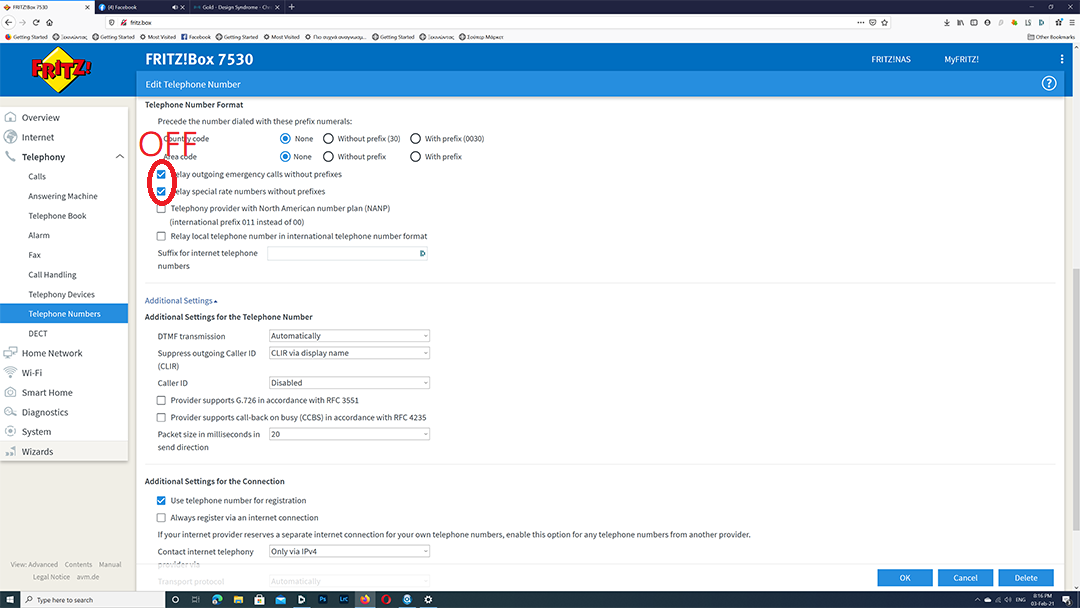
Task: Switch to the Facebook browser tab
Action: (141, 7)
